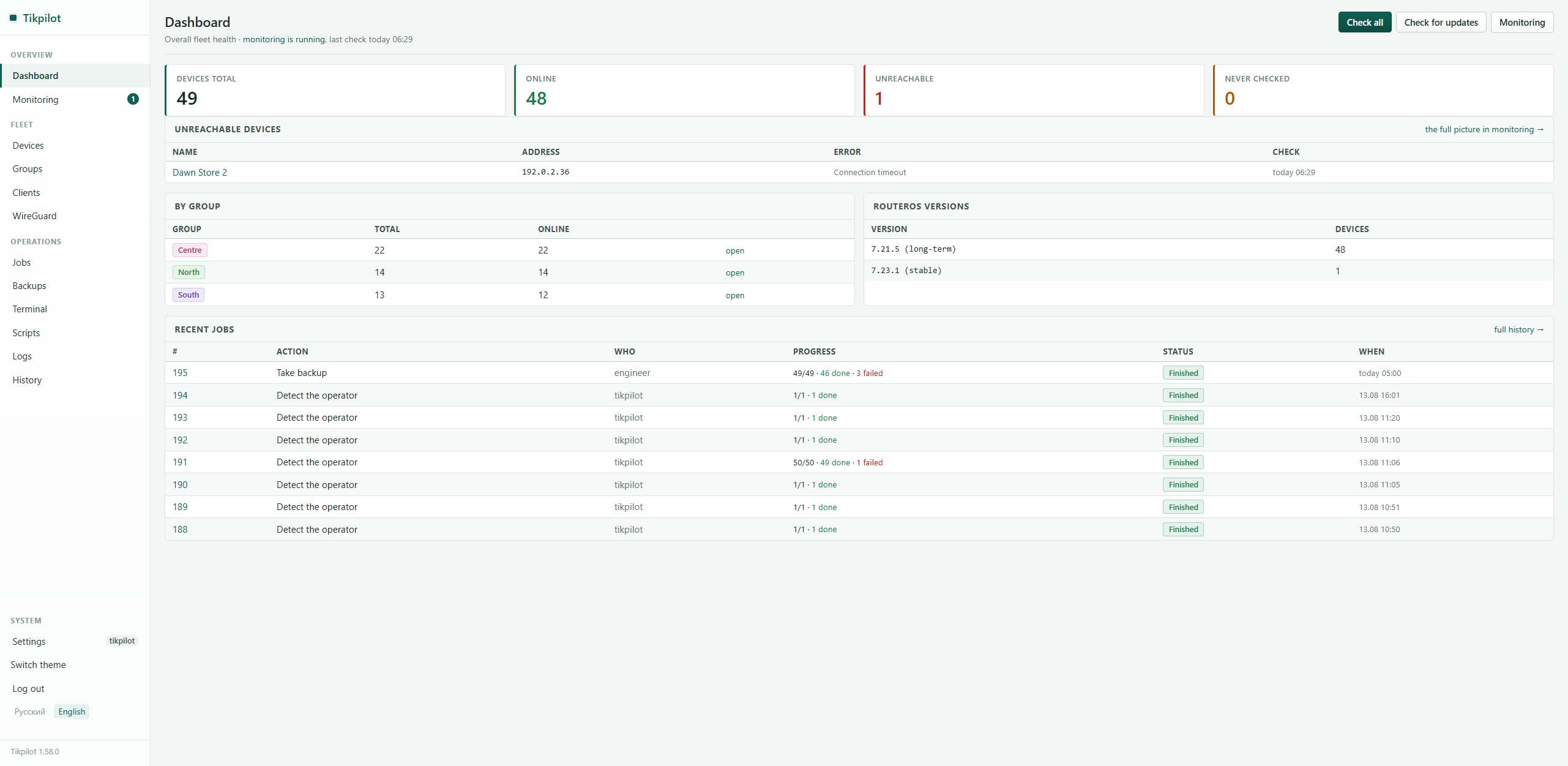Open the Centre group row details
1568x766 pixels.
(x=735, y=250)
